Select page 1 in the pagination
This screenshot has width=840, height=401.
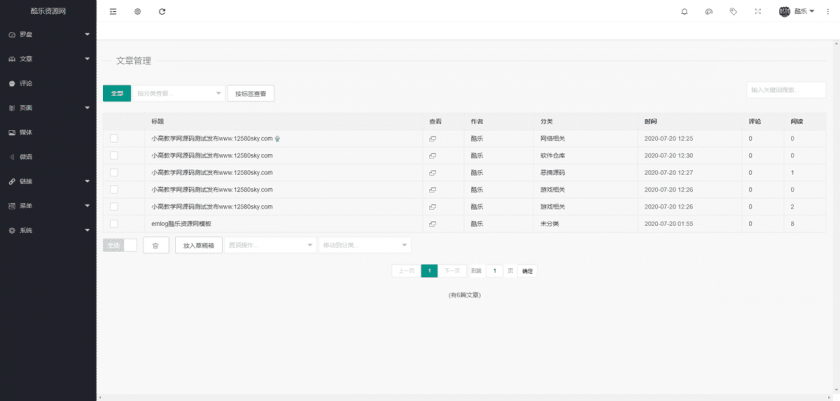(x=429, y=271)
